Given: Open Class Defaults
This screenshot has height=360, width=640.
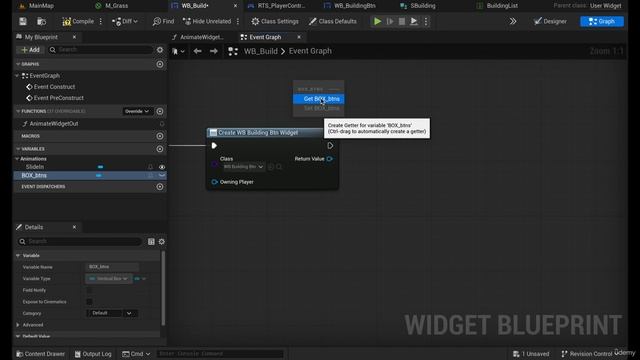Looking at the screenshot, I should [x=333, y=21].
